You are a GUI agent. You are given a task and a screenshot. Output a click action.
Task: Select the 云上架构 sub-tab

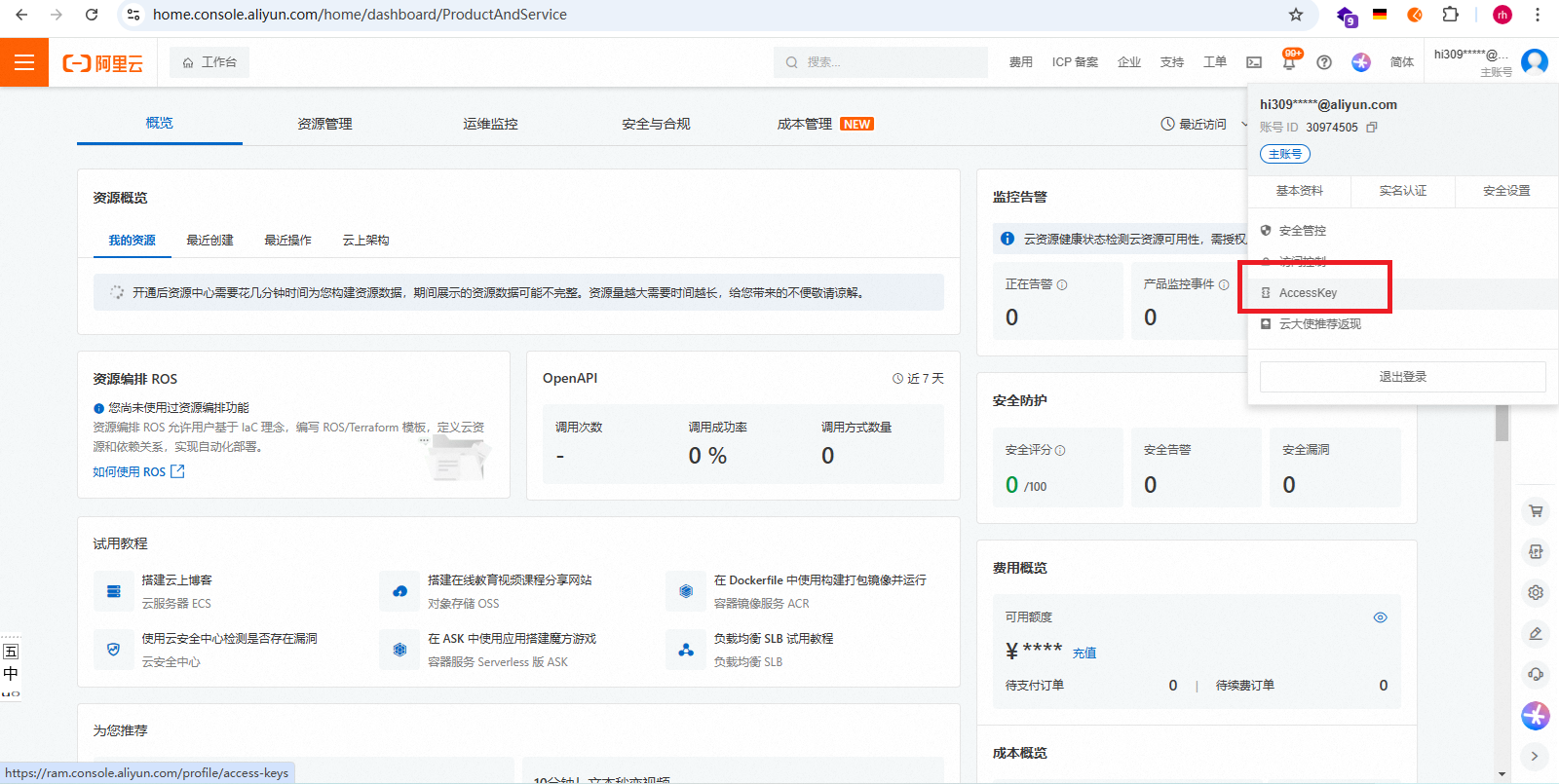(x=365, y=241)
